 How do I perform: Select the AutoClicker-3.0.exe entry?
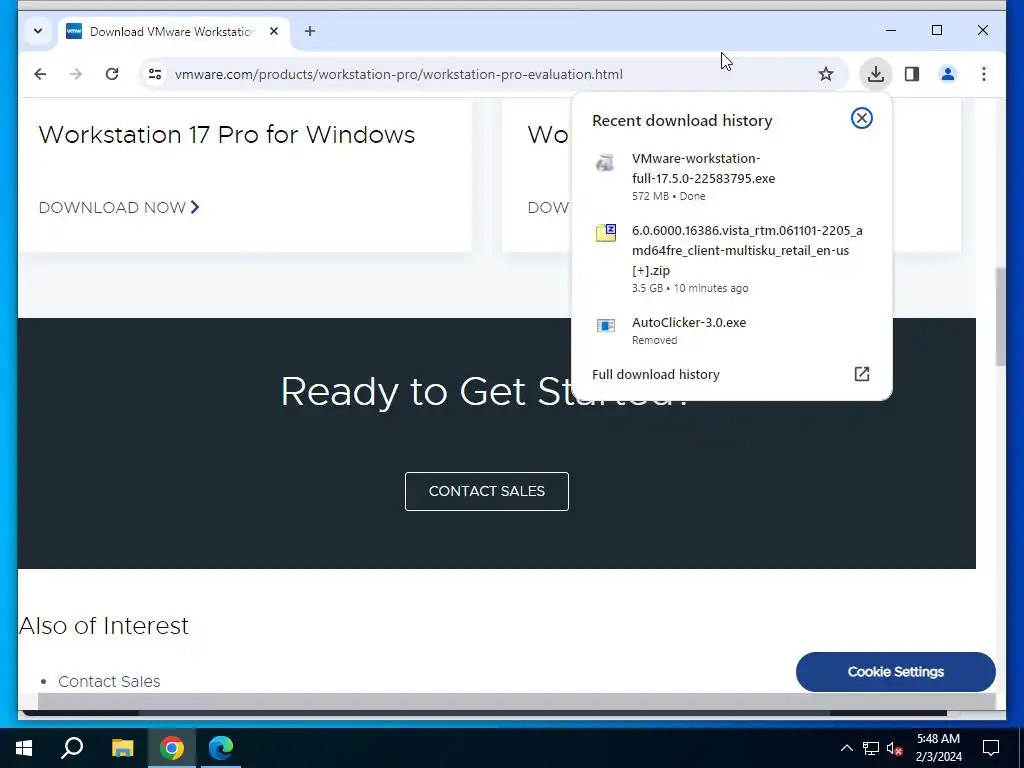(731, 330)
